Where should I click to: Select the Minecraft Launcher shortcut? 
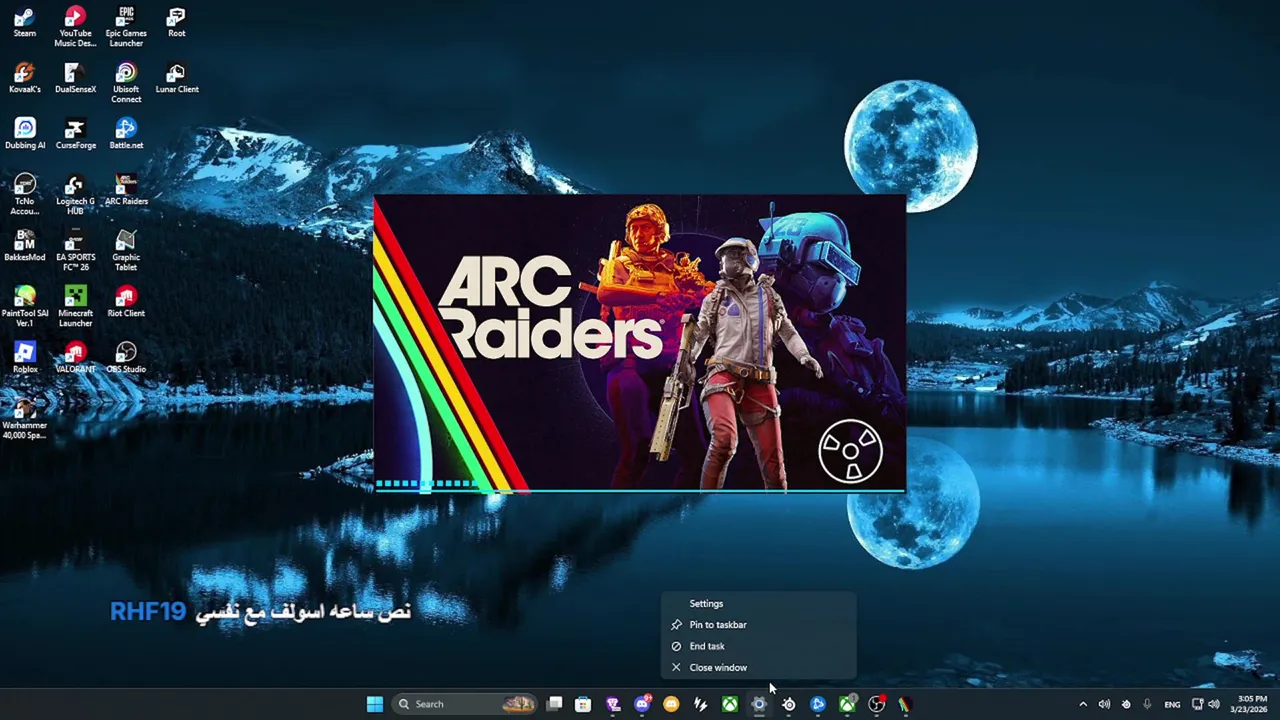click(75, 307)
